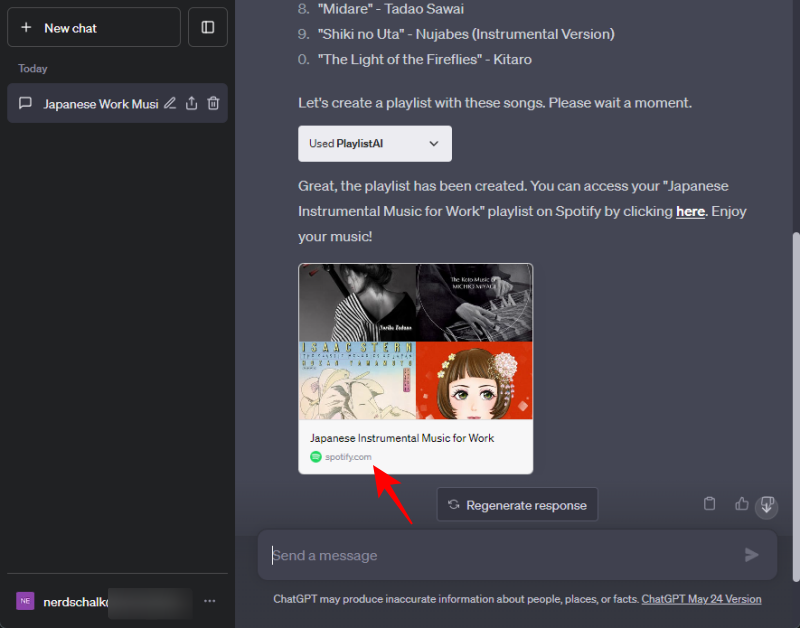Click the chat bubble icon beside the conversation title
The width and height of the screenshot is (800, 628).
[x=24, y=102]
